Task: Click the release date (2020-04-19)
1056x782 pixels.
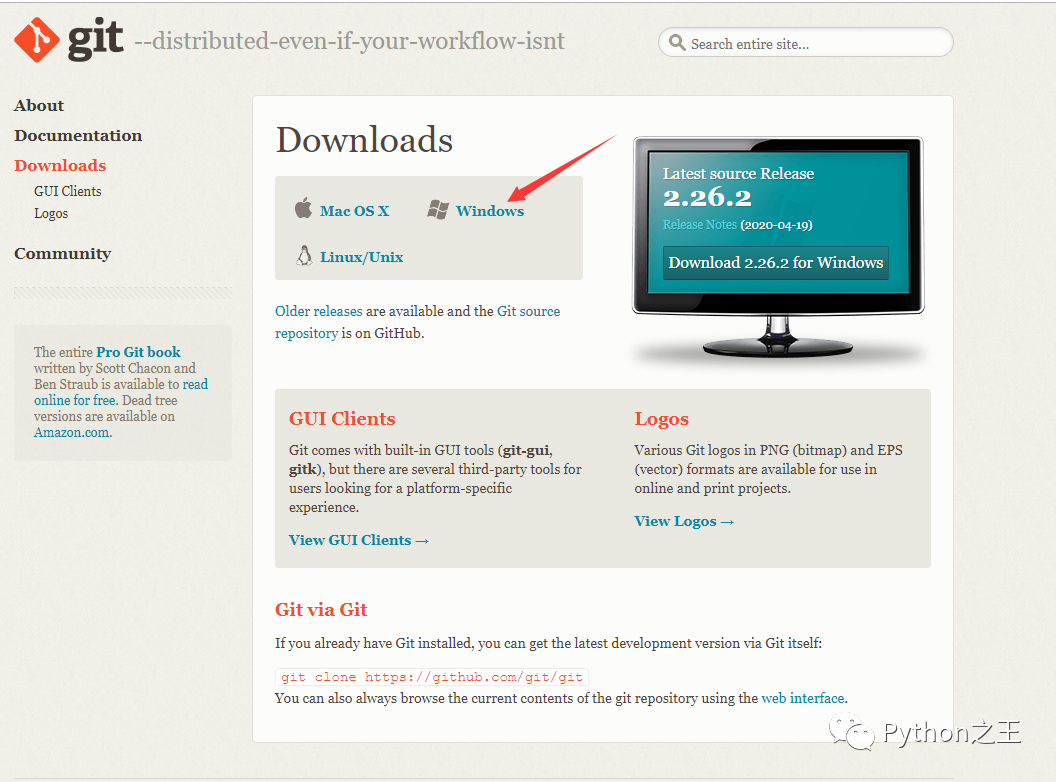Action: (776, 225)
